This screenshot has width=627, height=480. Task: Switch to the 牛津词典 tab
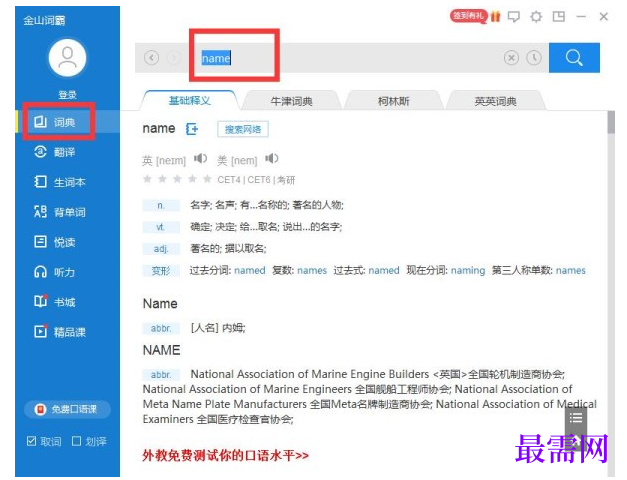click(x=291, y=101)
